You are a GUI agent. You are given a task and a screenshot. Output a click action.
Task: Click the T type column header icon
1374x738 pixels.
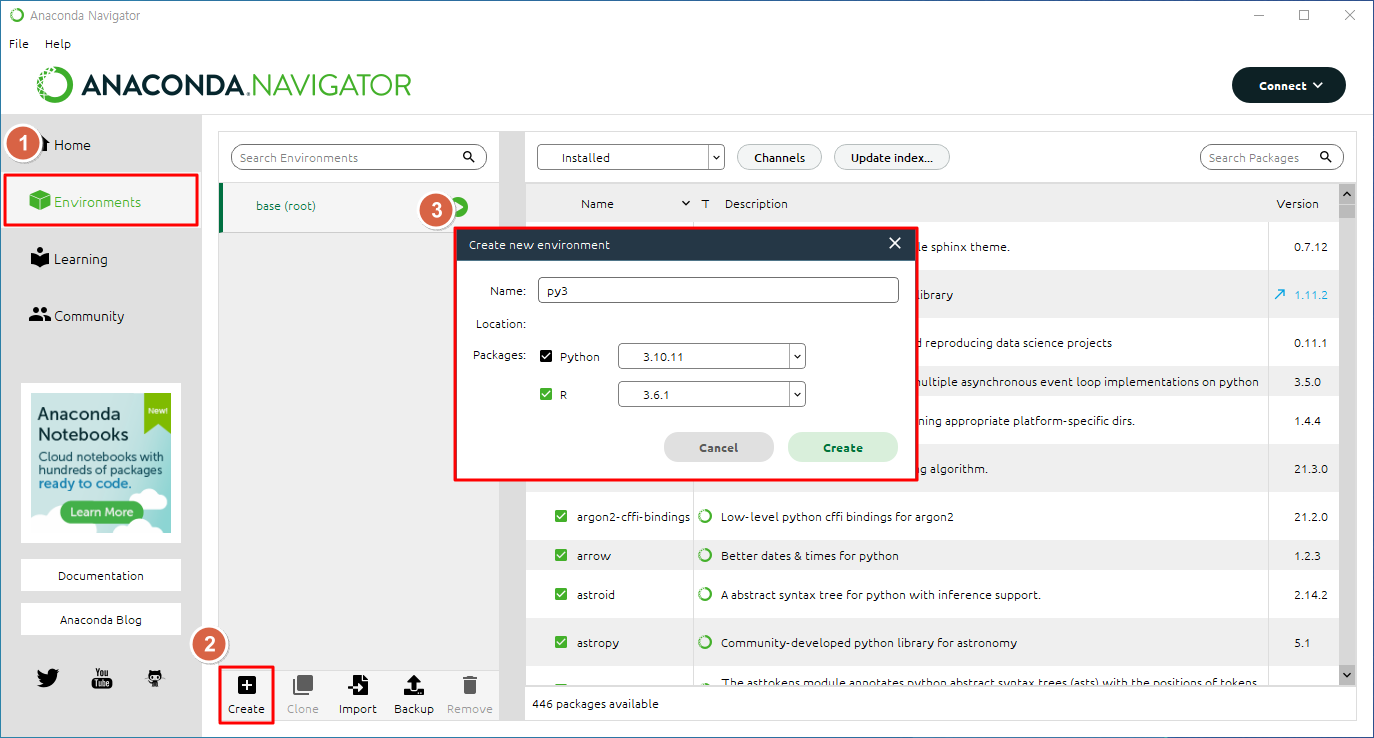[705, 204]
